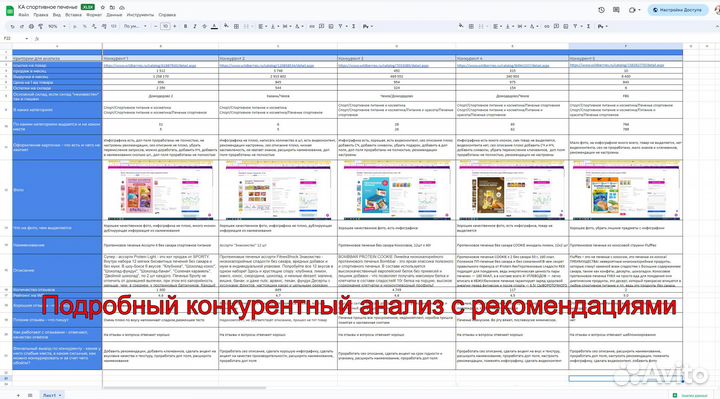Screen dimensions: 720x399
Task: Click the document title КА спортивное печенье
Action: [x=48, y=7]
